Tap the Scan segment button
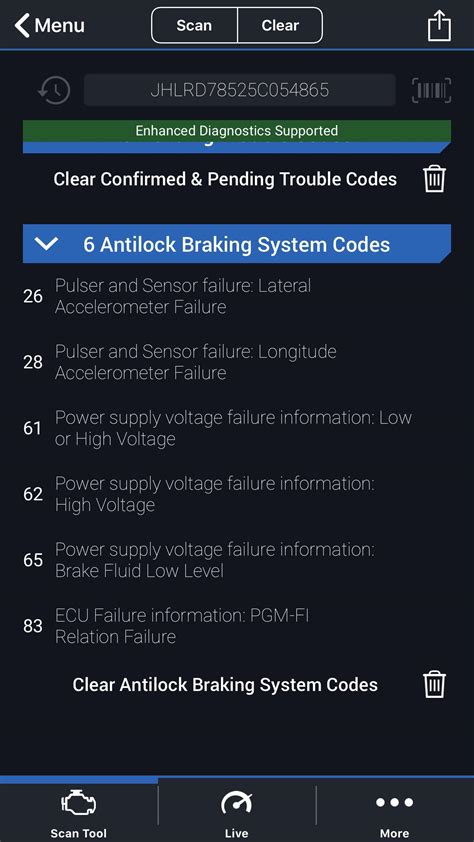The image size is (474, 842). pos(194,25)
